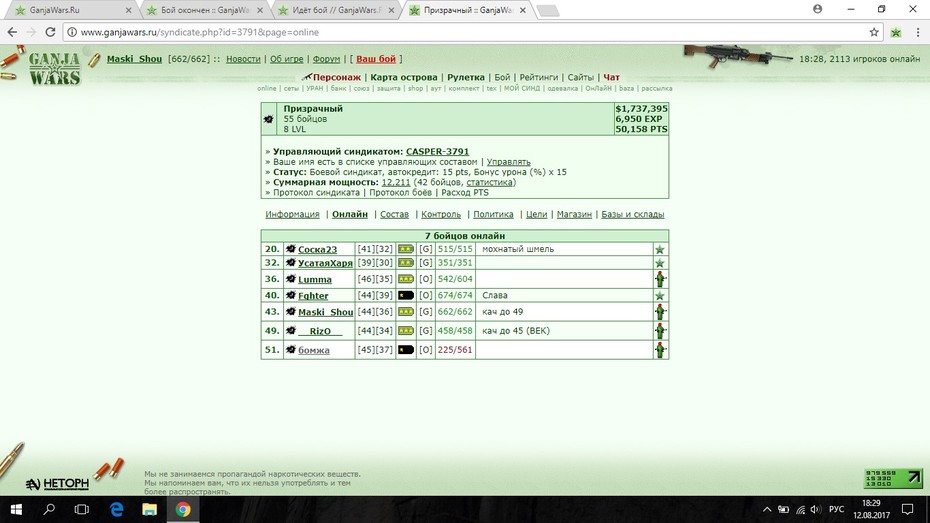Screen dimensions: 930x523
Task: Open Рулетка in the main menu
Action: [x=466, y=77]
